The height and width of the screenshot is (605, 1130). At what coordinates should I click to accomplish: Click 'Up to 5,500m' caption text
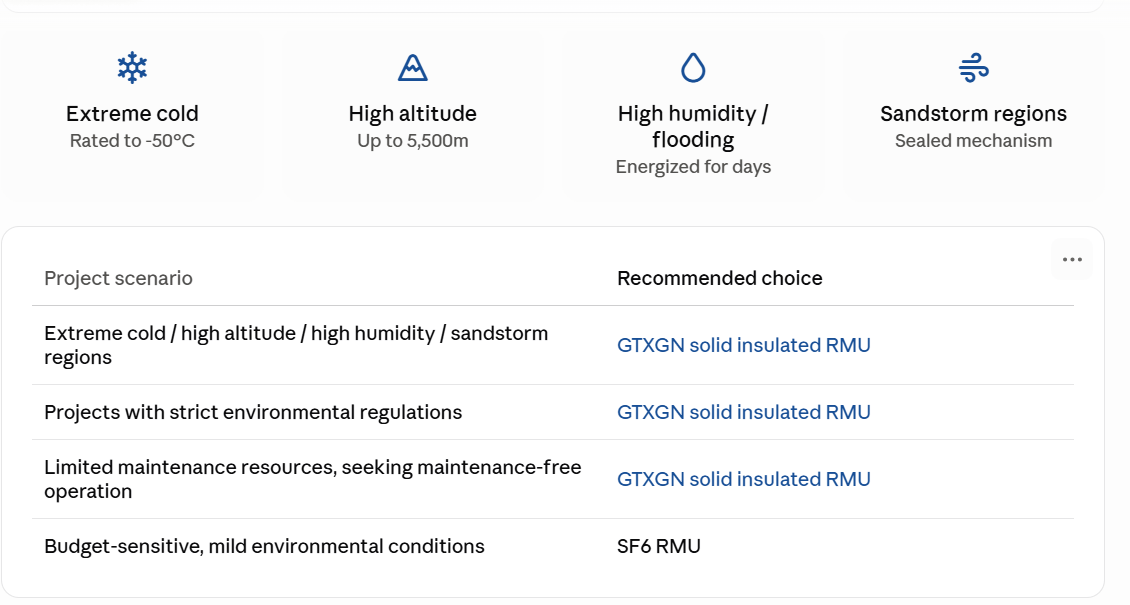(413, 140)
